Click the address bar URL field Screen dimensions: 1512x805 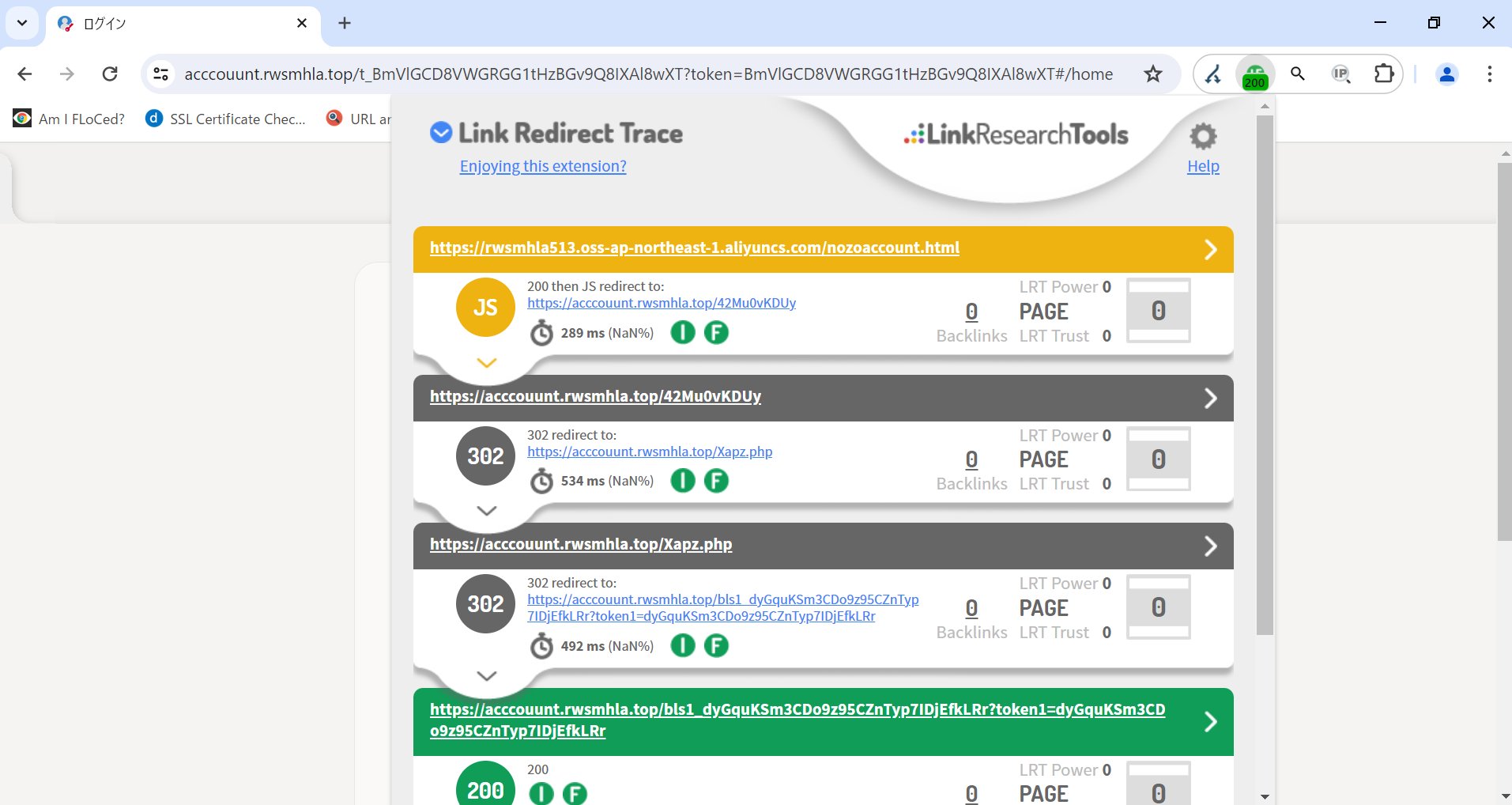click(648, 74)
